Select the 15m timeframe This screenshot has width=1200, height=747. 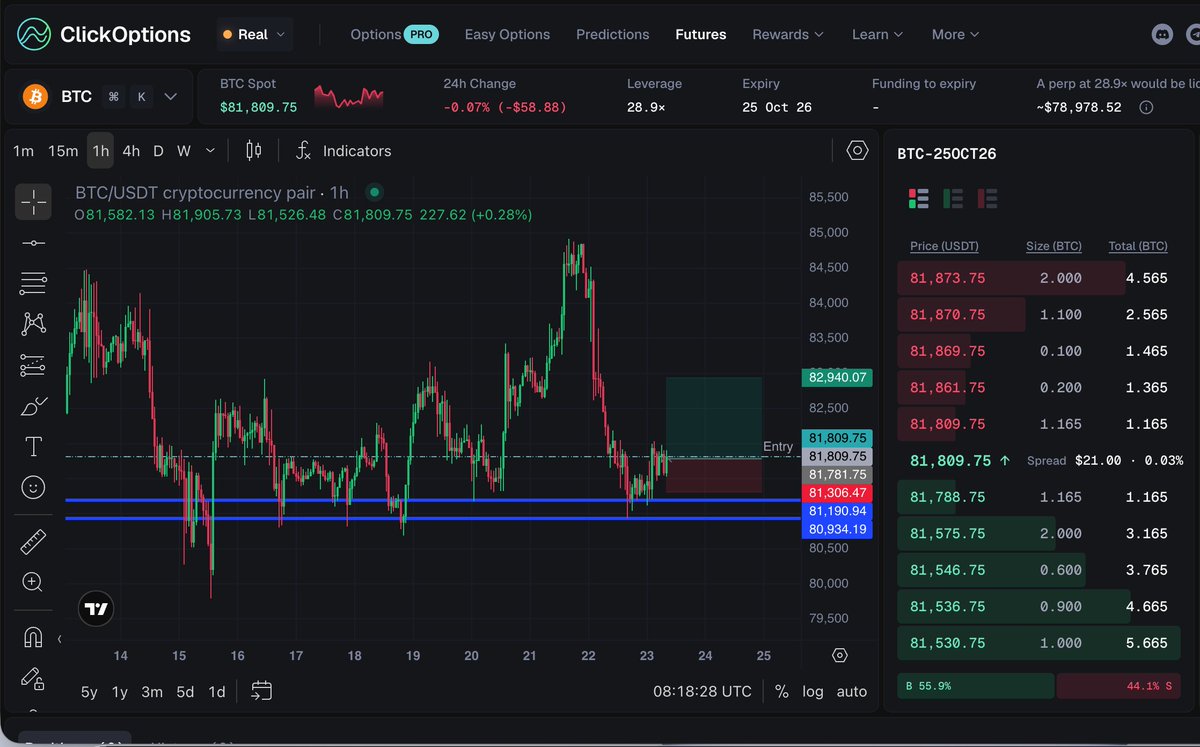coord(63,151)
